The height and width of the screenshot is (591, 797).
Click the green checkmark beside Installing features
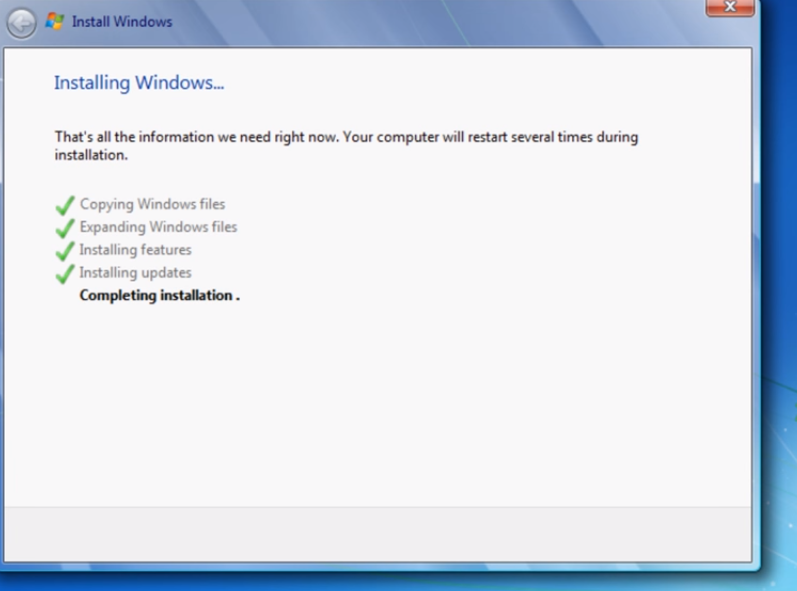point(65,251)
